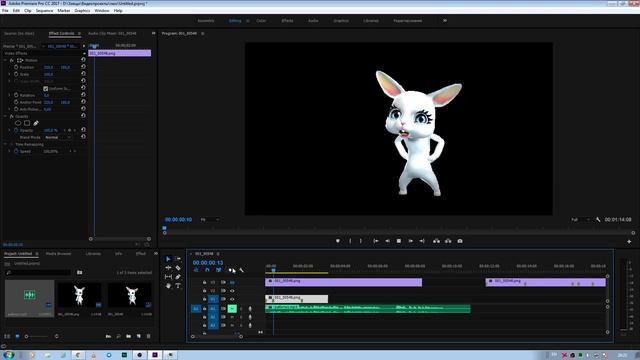
Task: Switch to Media Browser tab
Action: pos(58,253)
